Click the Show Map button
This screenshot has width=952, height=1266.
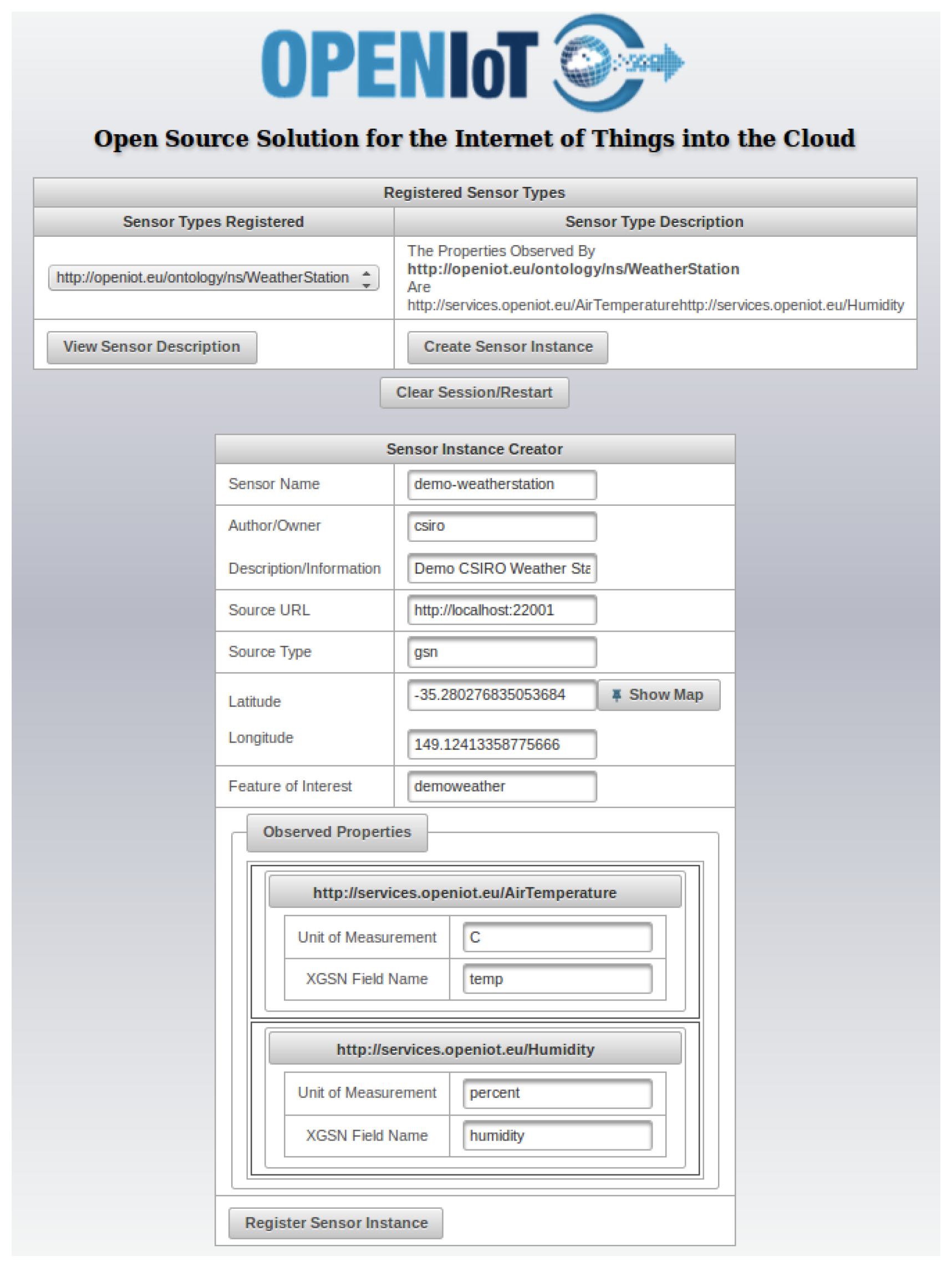(659, 695)
